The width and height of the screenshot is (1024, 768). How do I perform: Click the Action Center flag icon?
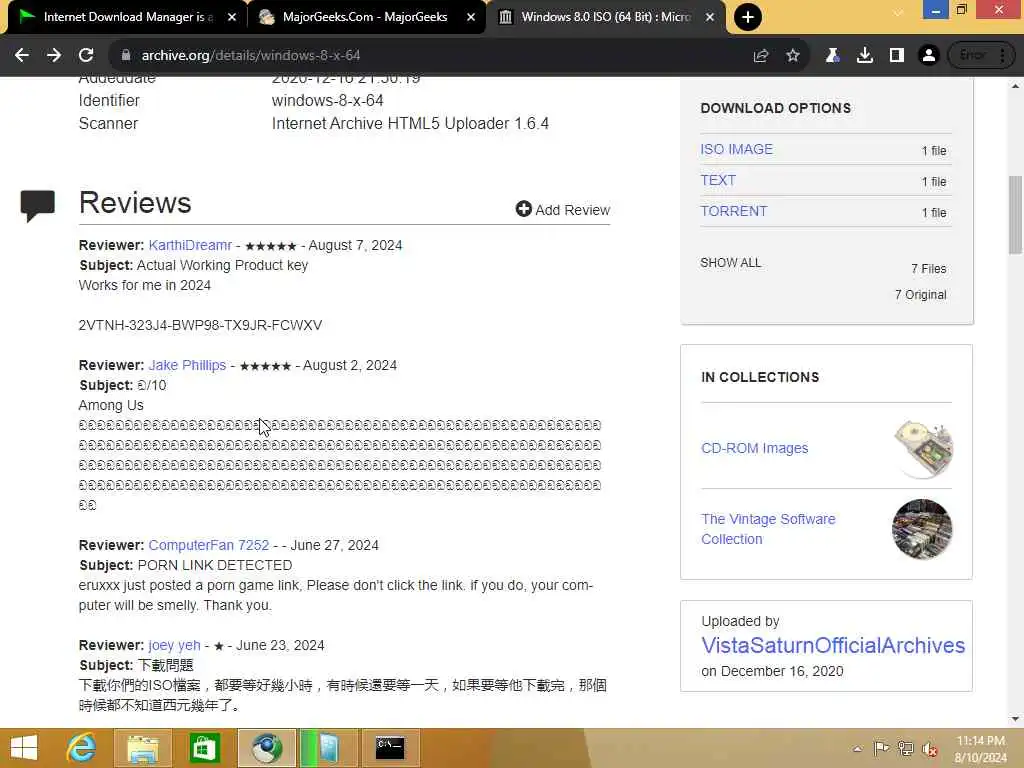pyautogui.click(x=881, y=748)
